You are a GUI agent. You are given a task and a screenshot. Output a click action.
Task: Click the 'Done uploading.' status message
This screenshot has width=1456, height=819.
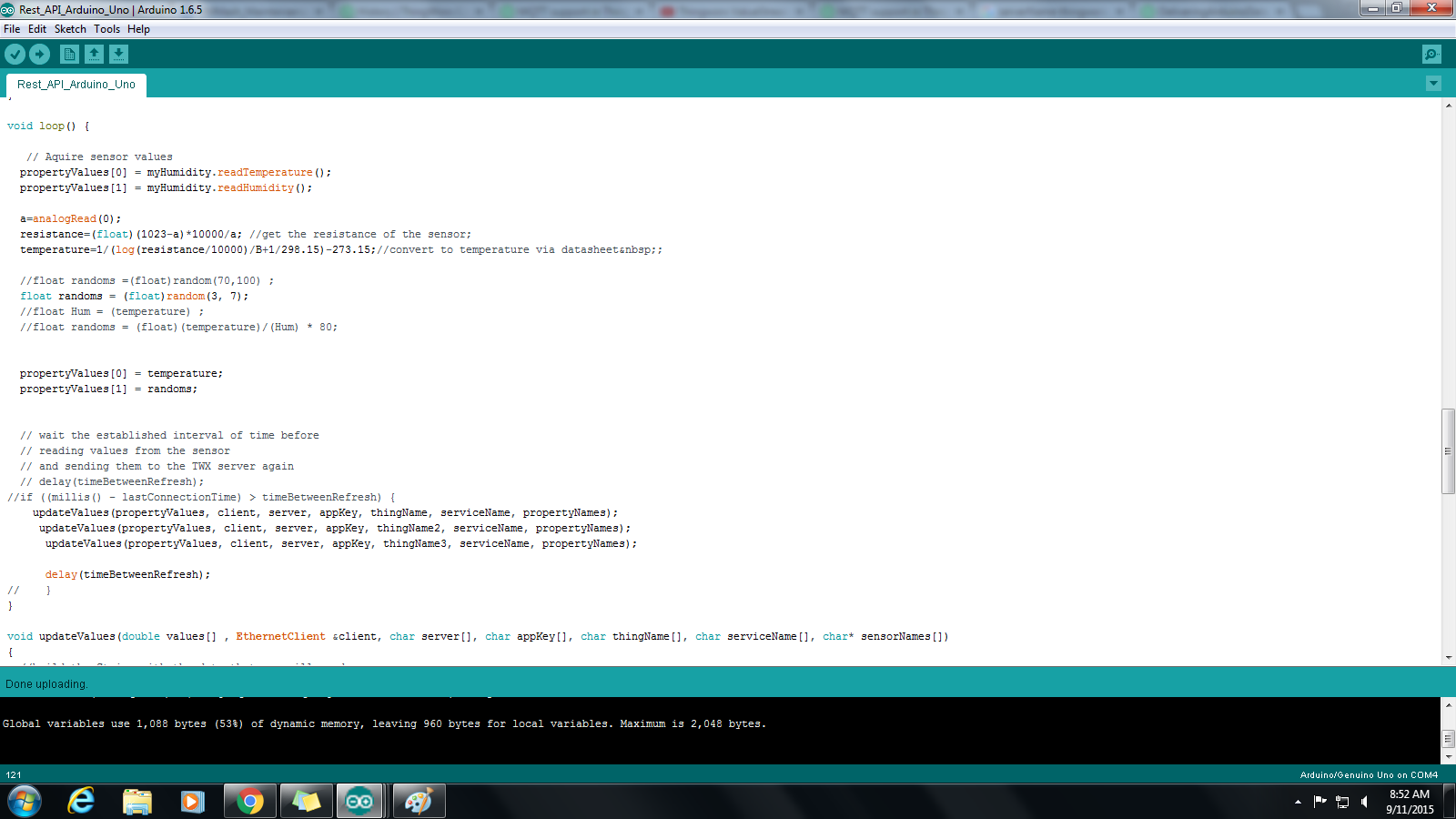(x=46, y=684)
